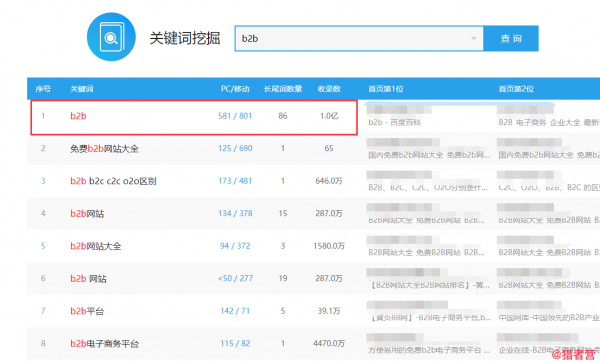Click the 1.0亿 indexed count

(329, 116)
